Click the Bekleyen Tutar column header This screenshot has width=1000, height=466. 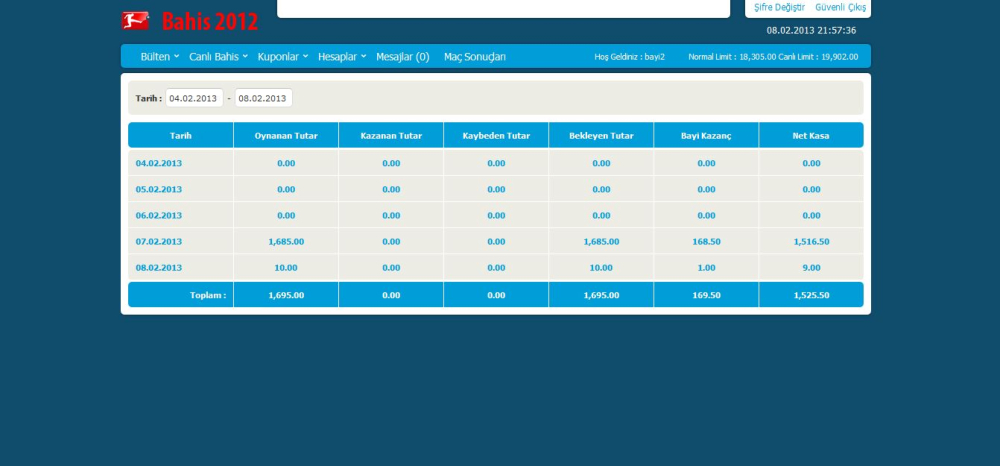(601, 135)
